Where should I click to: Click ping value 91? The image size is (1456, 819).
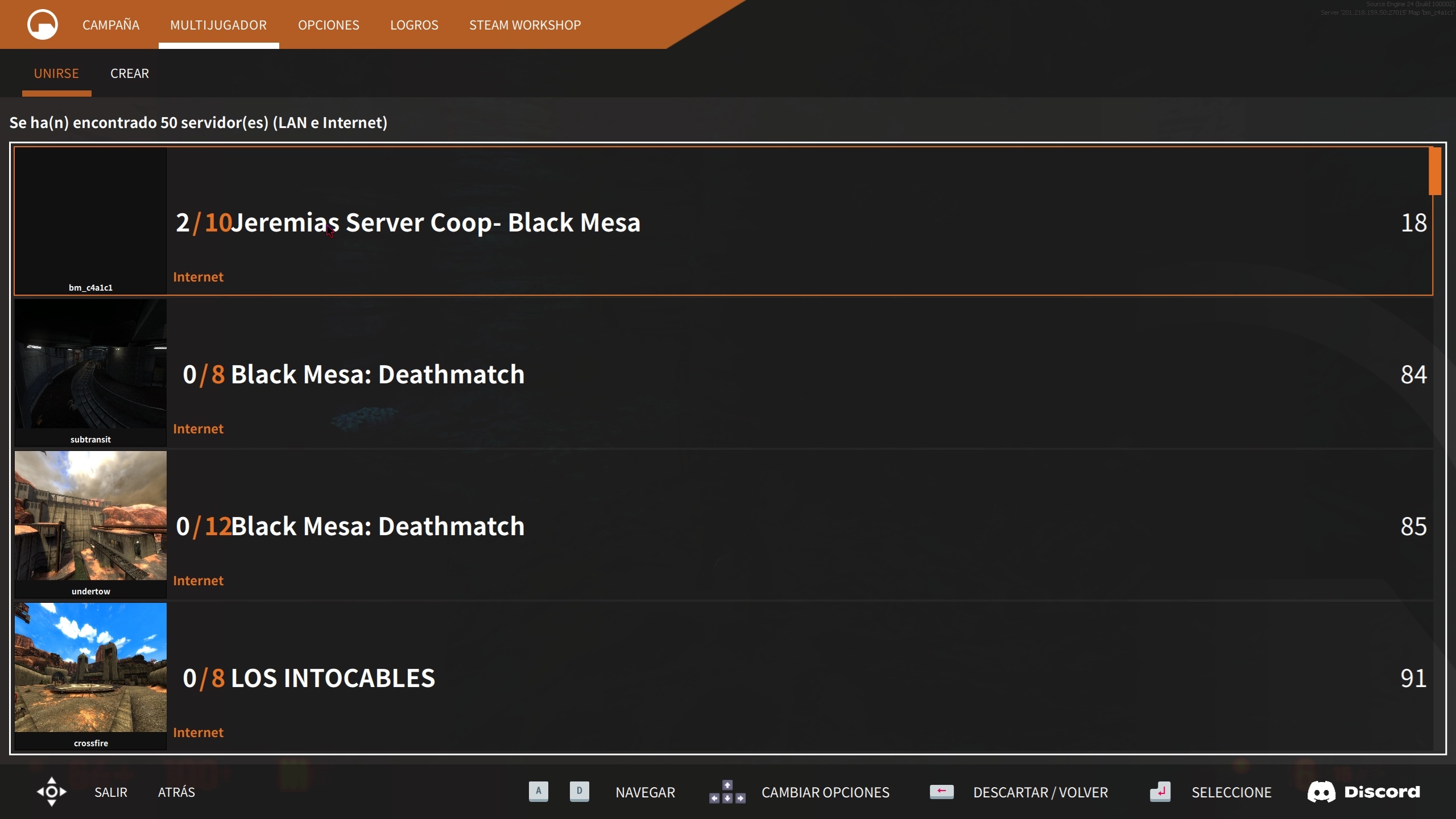coord(1413,678)
